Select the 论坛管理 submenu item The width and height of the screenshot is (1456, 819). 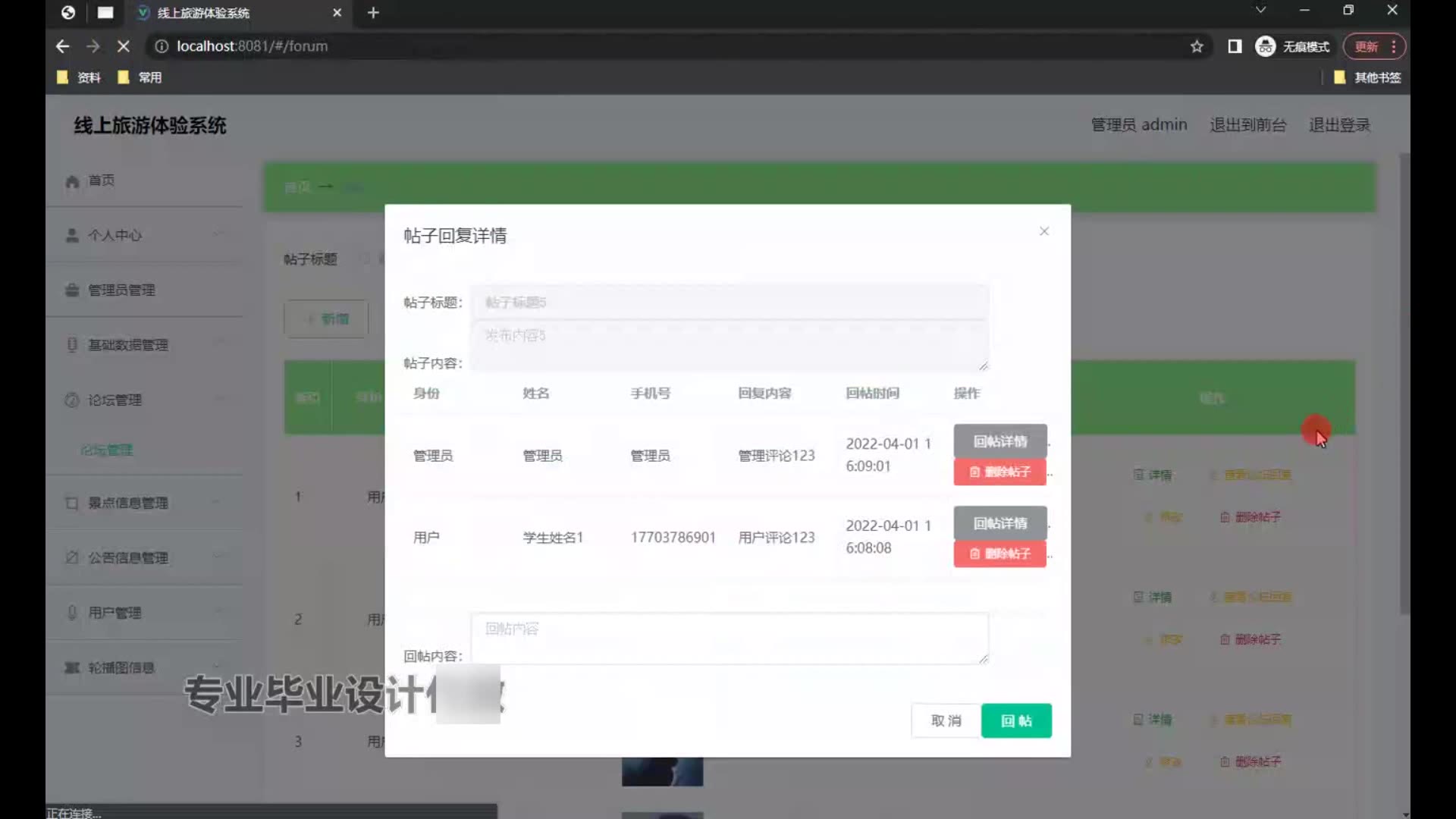pos(107,450)
